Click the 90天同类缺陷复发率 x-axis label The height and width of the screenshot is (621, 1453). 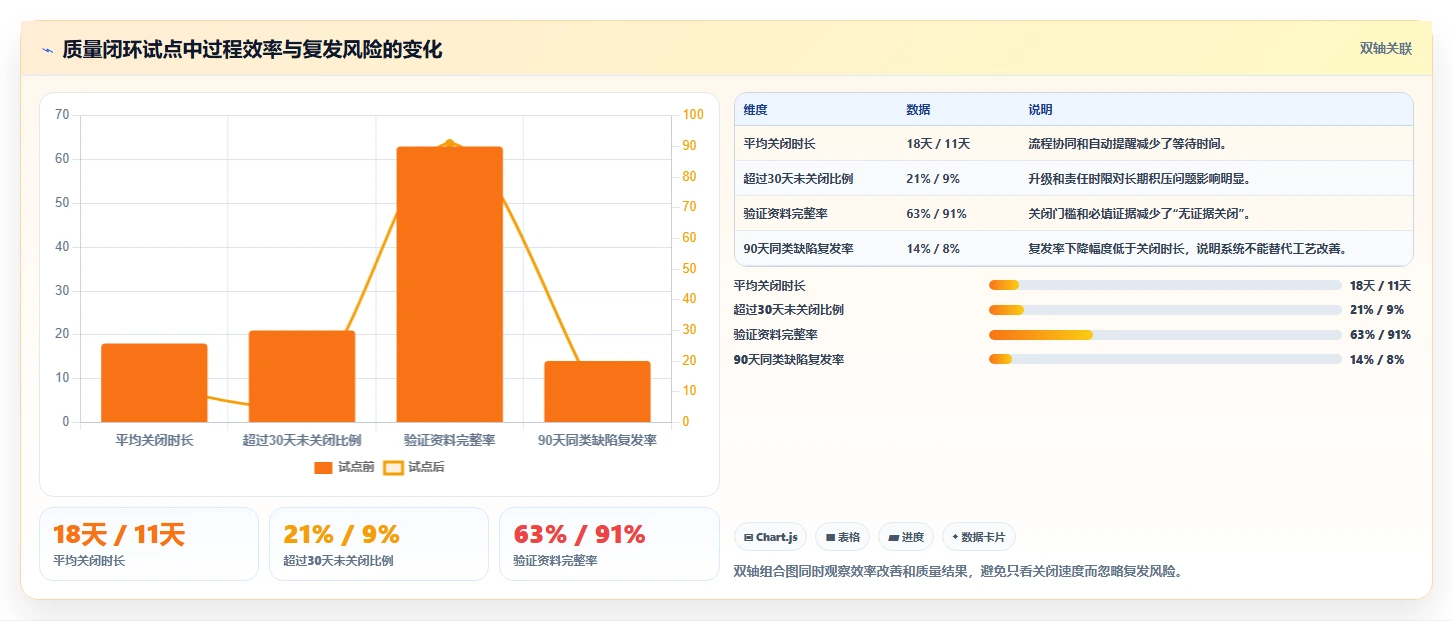pos(597,440)
